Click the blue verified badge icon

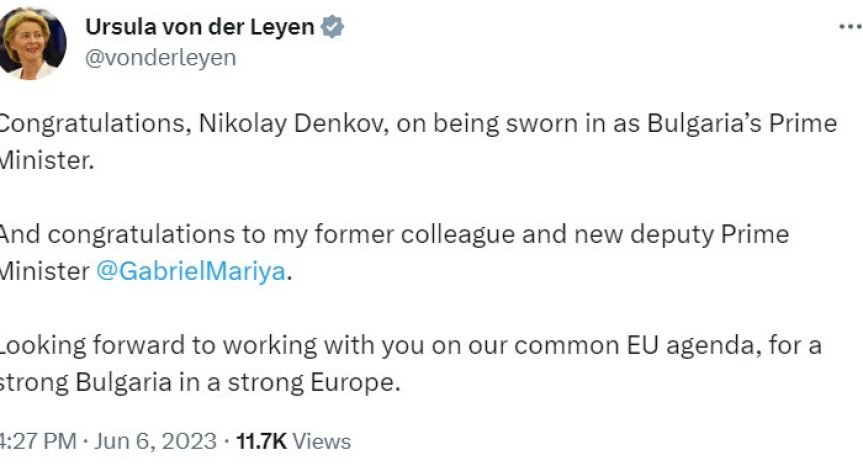pos(334,27)
